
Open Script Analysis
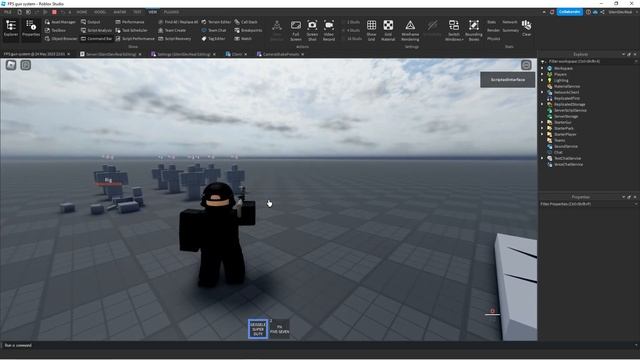click(x=96, y=30)
